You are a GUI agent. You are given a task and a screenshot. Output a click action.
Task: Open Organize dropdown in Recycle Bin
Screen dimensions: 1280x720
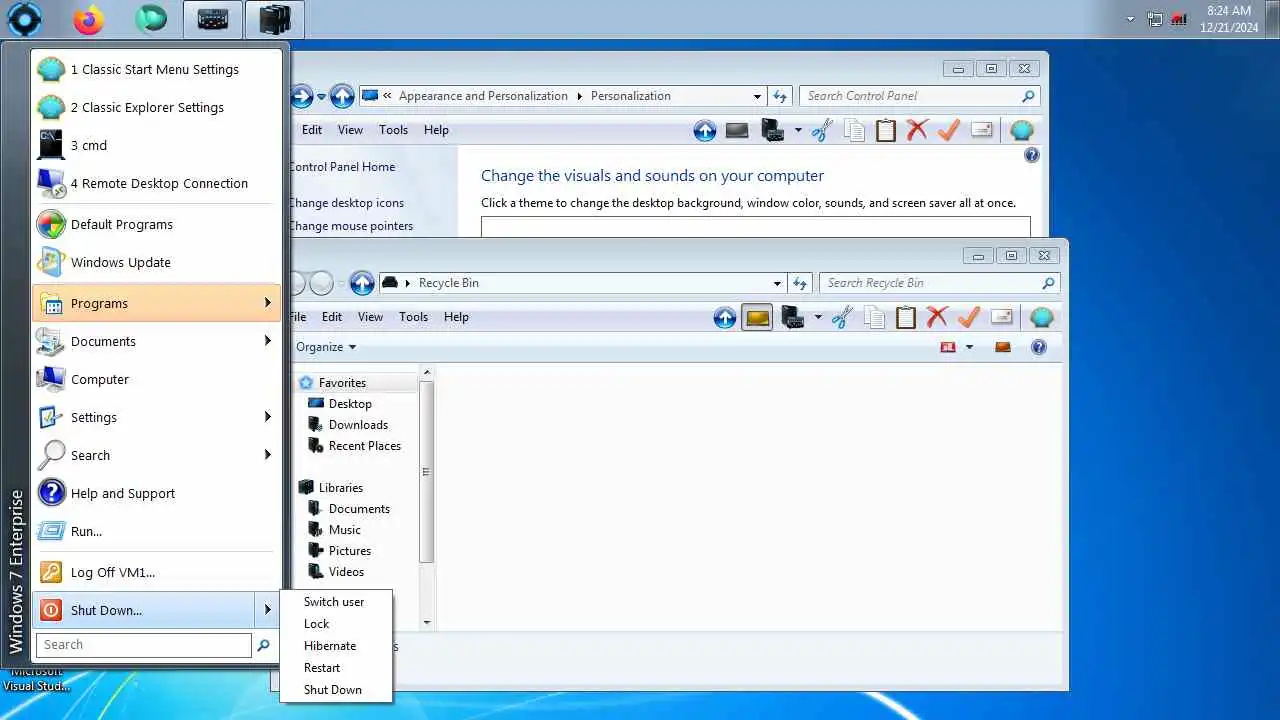pos(326,347)
